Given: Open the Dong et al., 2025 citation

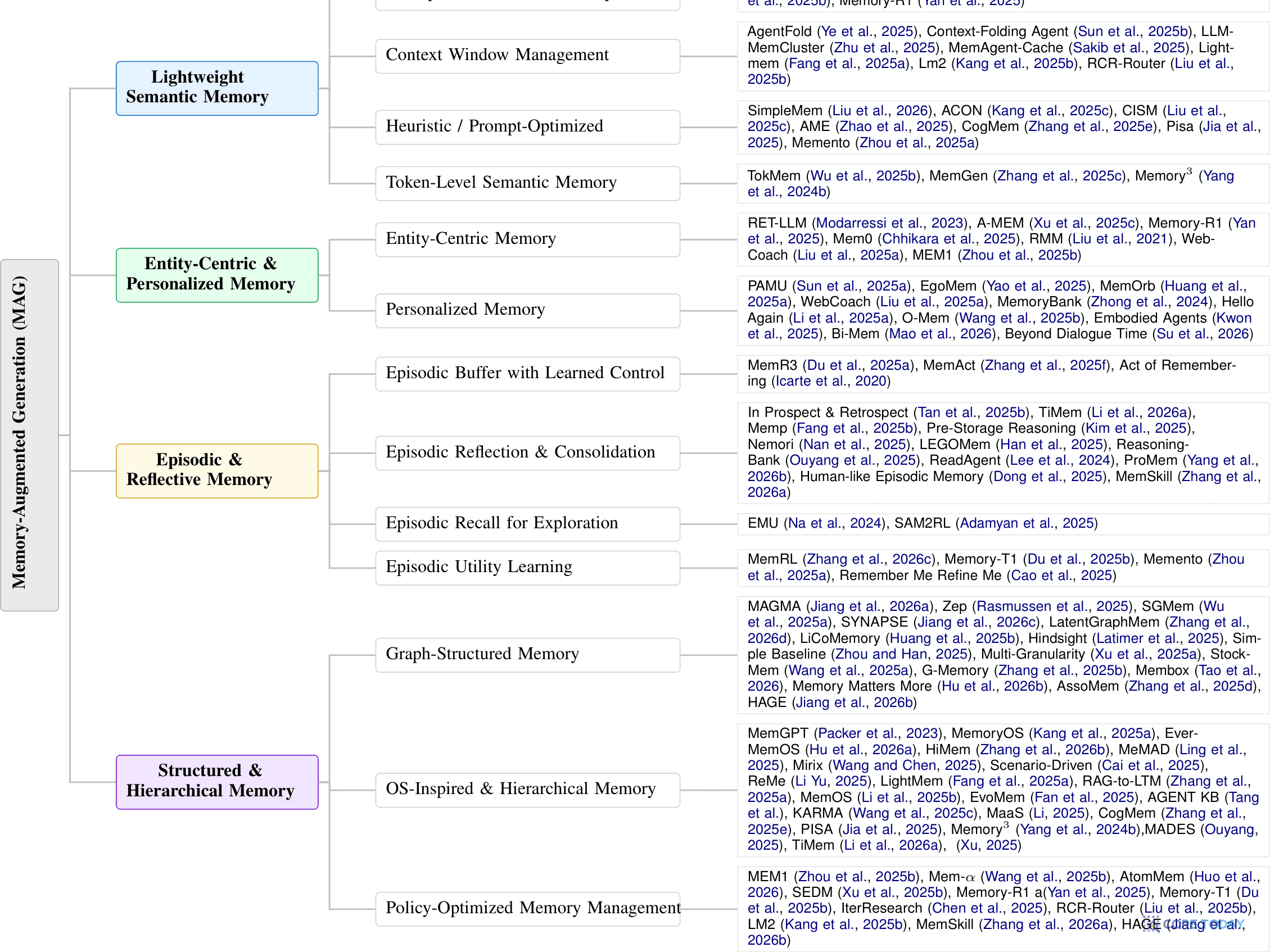Looking at the screenshot, I should (1048, 477).
